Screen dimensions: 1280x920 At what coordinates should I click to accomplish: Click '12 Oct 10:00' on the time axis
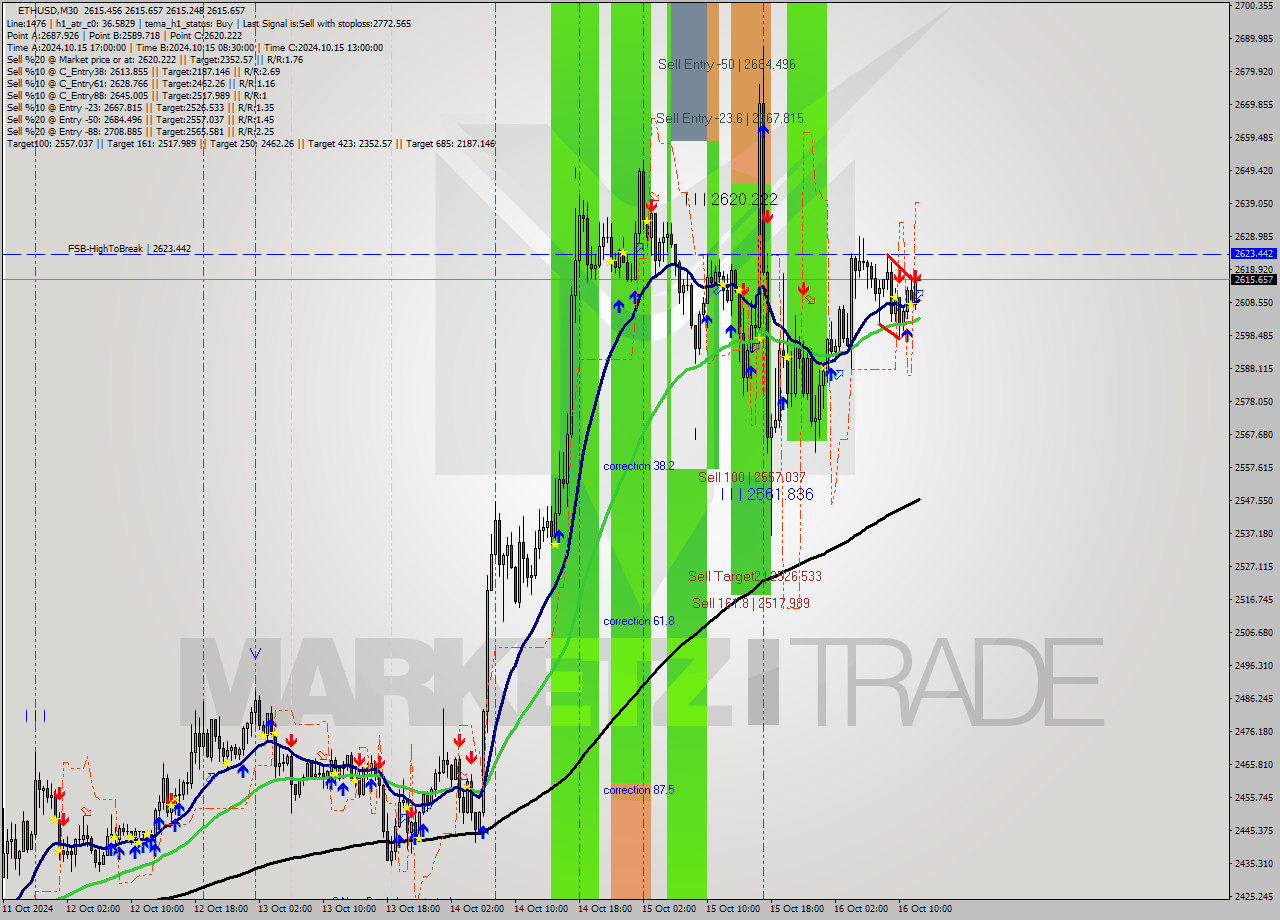(157, 909)
